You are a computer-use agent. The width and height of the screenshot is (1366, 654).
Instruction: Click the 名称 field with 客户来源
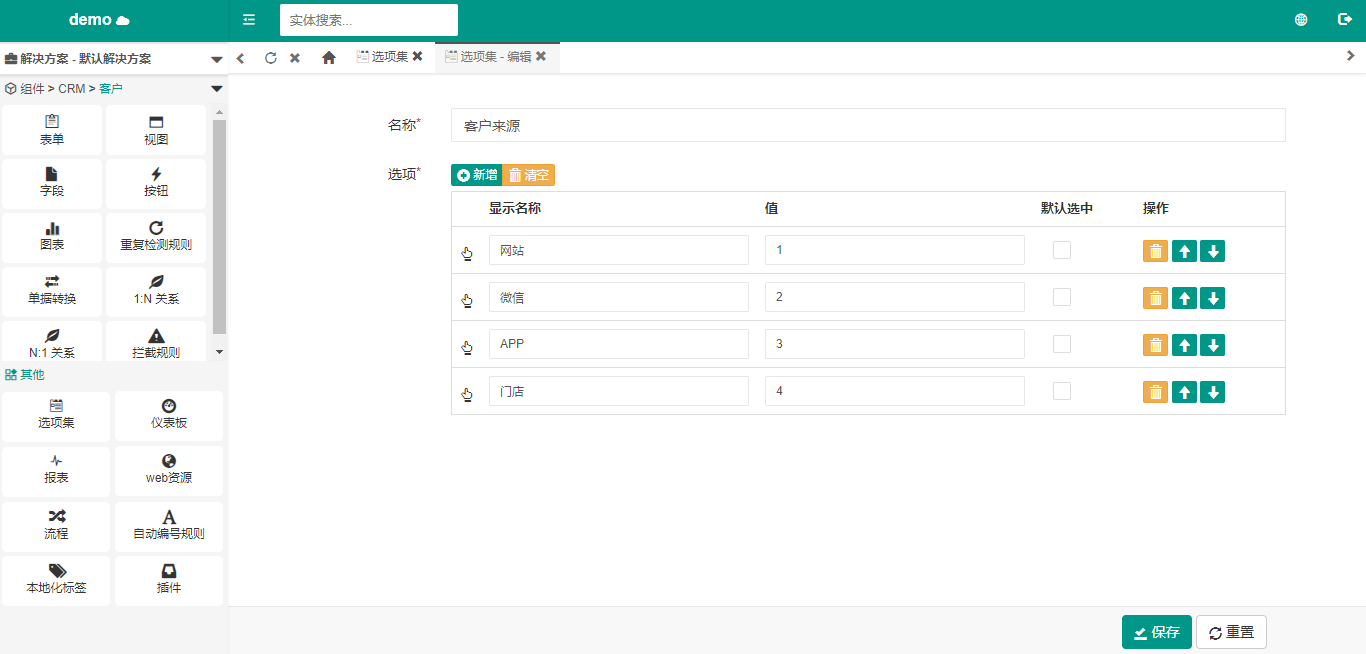point(868,125)
